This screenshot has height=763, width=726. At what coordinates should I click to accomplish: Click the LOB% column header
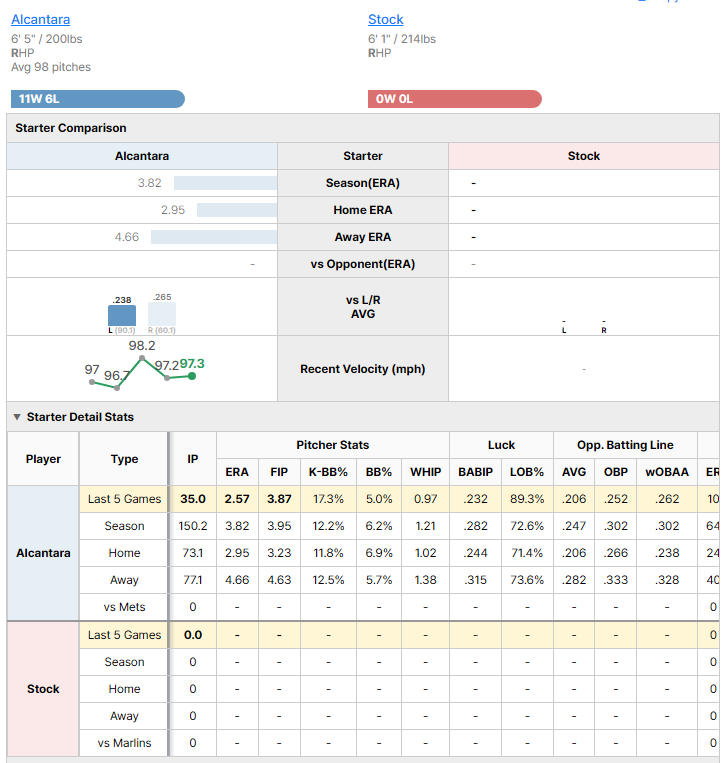pos(527,472)
